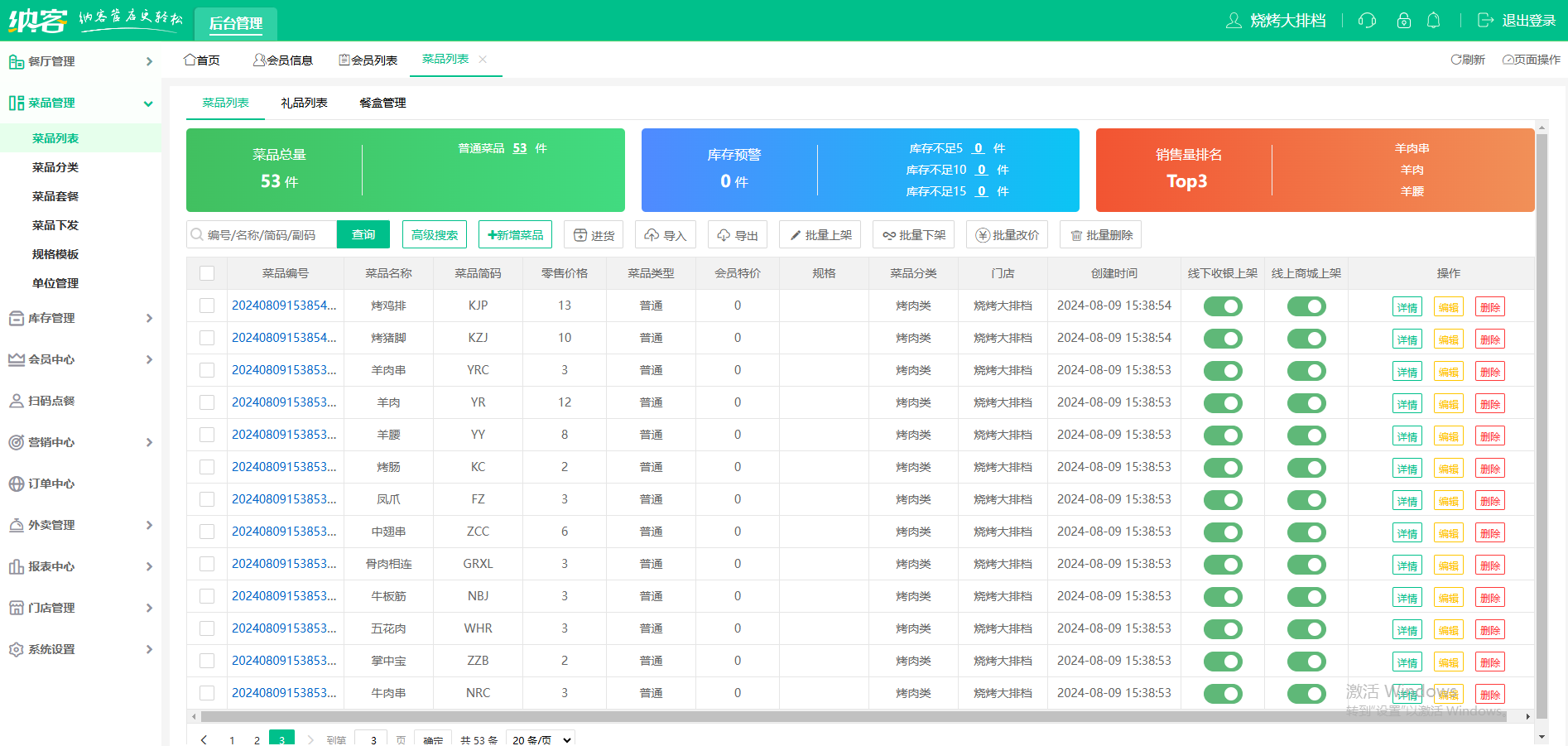The image size is (1568, 746).
Task: Click the 餐厅管理 sidebar icon
Action: click(x=16, y=61)
